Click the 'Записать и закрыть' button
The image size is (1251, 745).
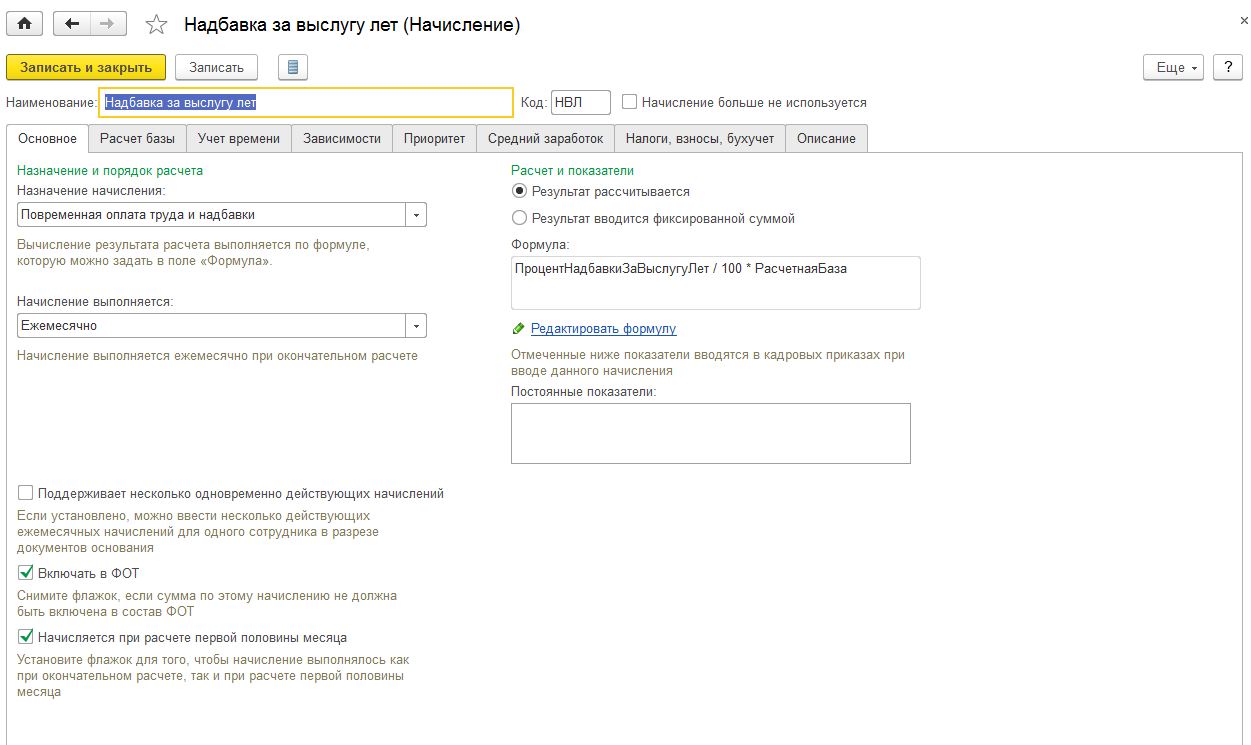tap(86, 67)
